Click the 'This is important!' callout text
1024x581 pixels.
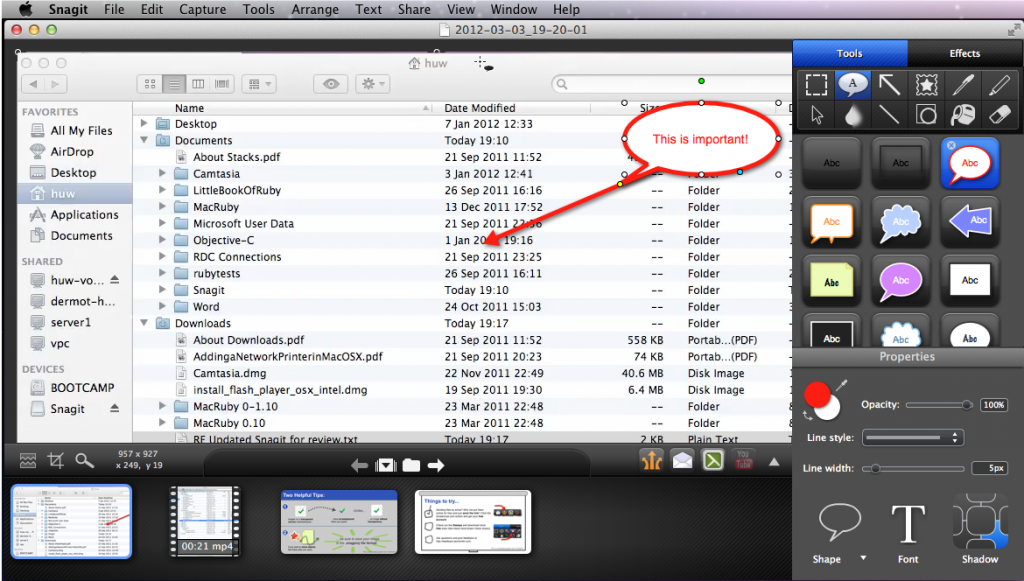click(x=700, y=139)
